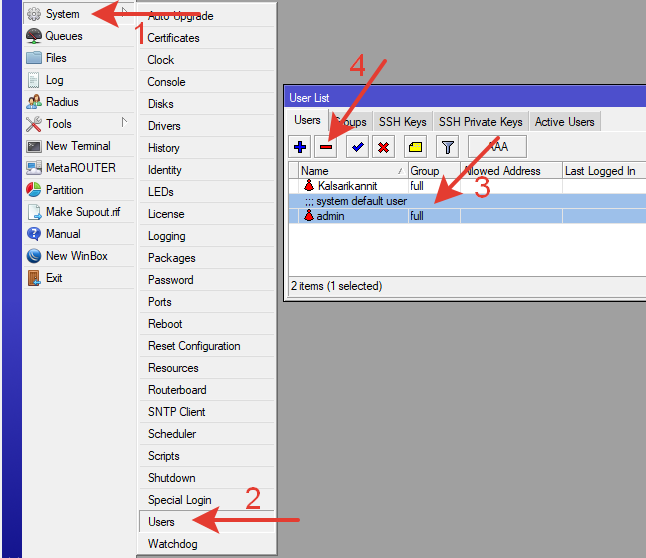Open Packages menu entry
The image size is (646, 558).
tap(207, 258)
